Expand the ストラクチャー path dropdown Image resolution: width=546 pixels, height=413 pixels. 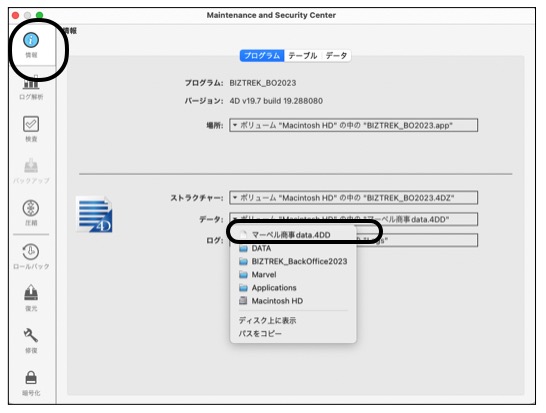pos(353,198)
